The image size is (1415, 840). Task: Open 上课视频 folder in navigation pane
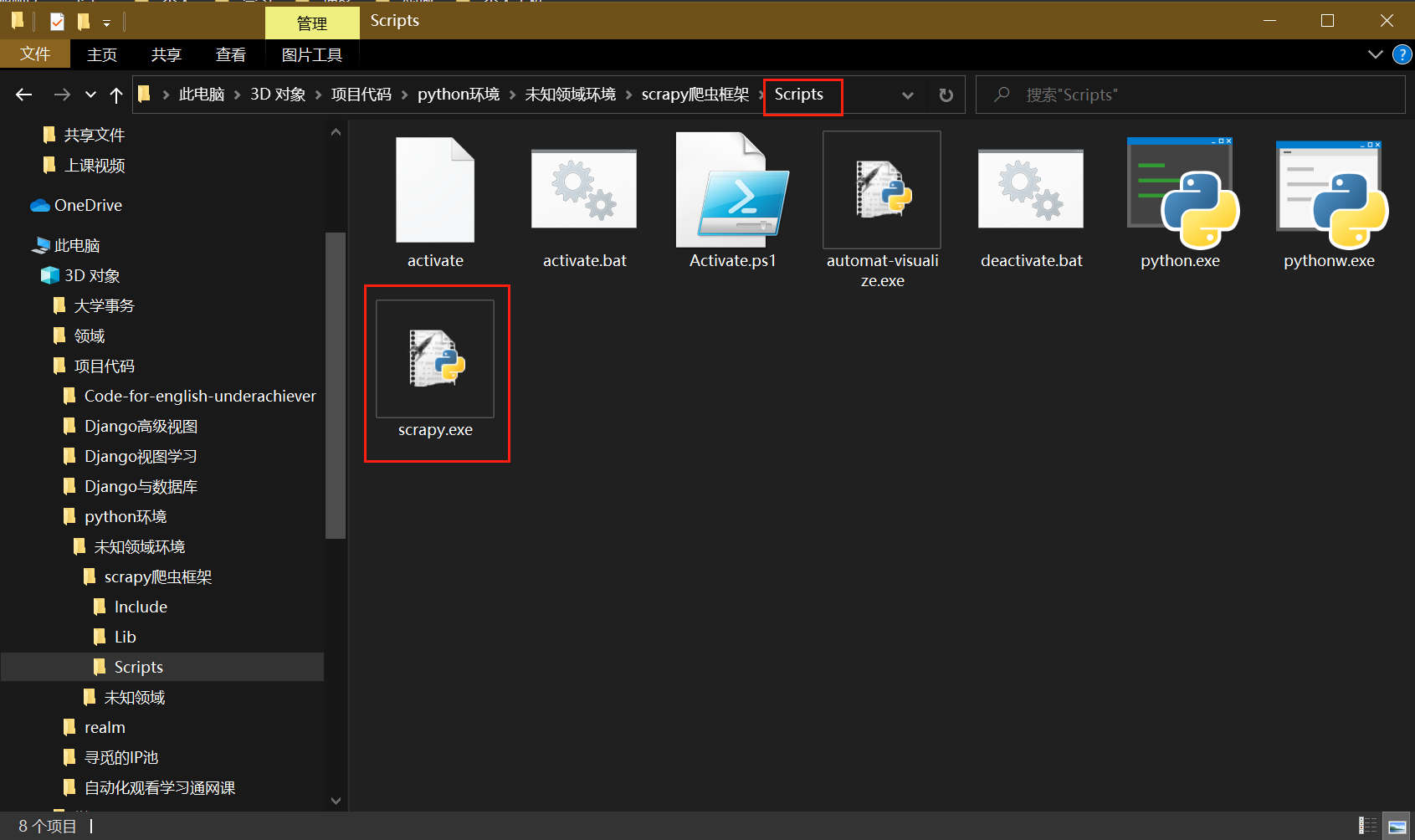coord(94,165)
